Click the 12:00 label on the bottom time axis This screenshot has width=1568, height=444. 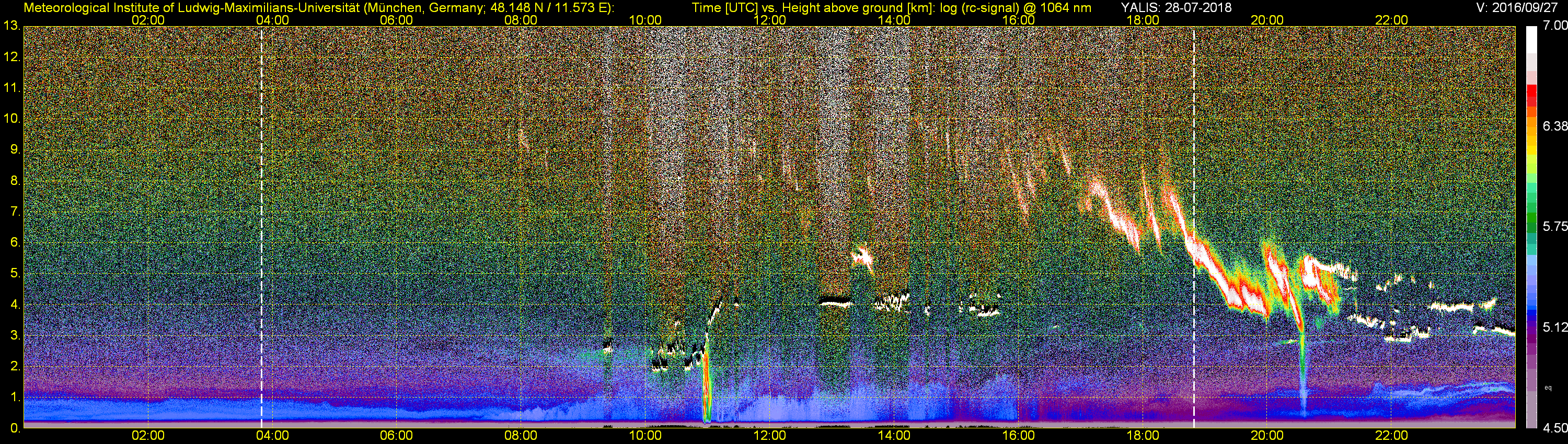(x=769, y=436)
